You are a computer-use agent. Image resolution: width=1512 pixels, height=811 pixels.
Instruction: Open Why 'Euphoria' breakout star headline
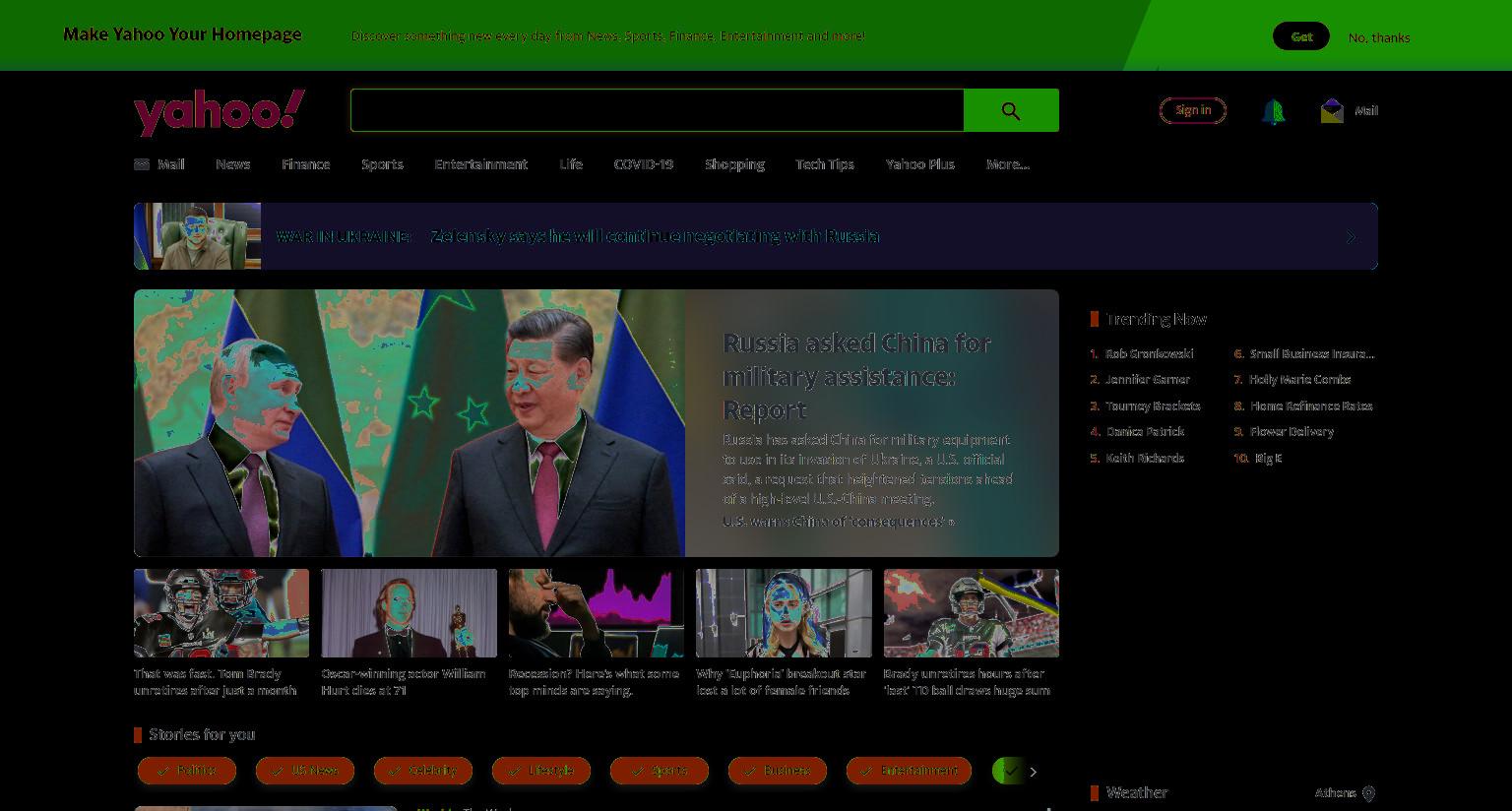781,682
